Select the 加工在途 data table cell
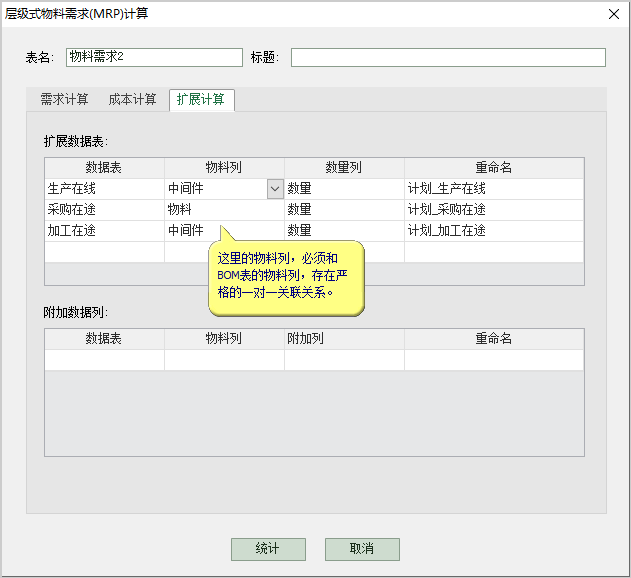This screenshot has height=578, width=631. coord(104,231)
